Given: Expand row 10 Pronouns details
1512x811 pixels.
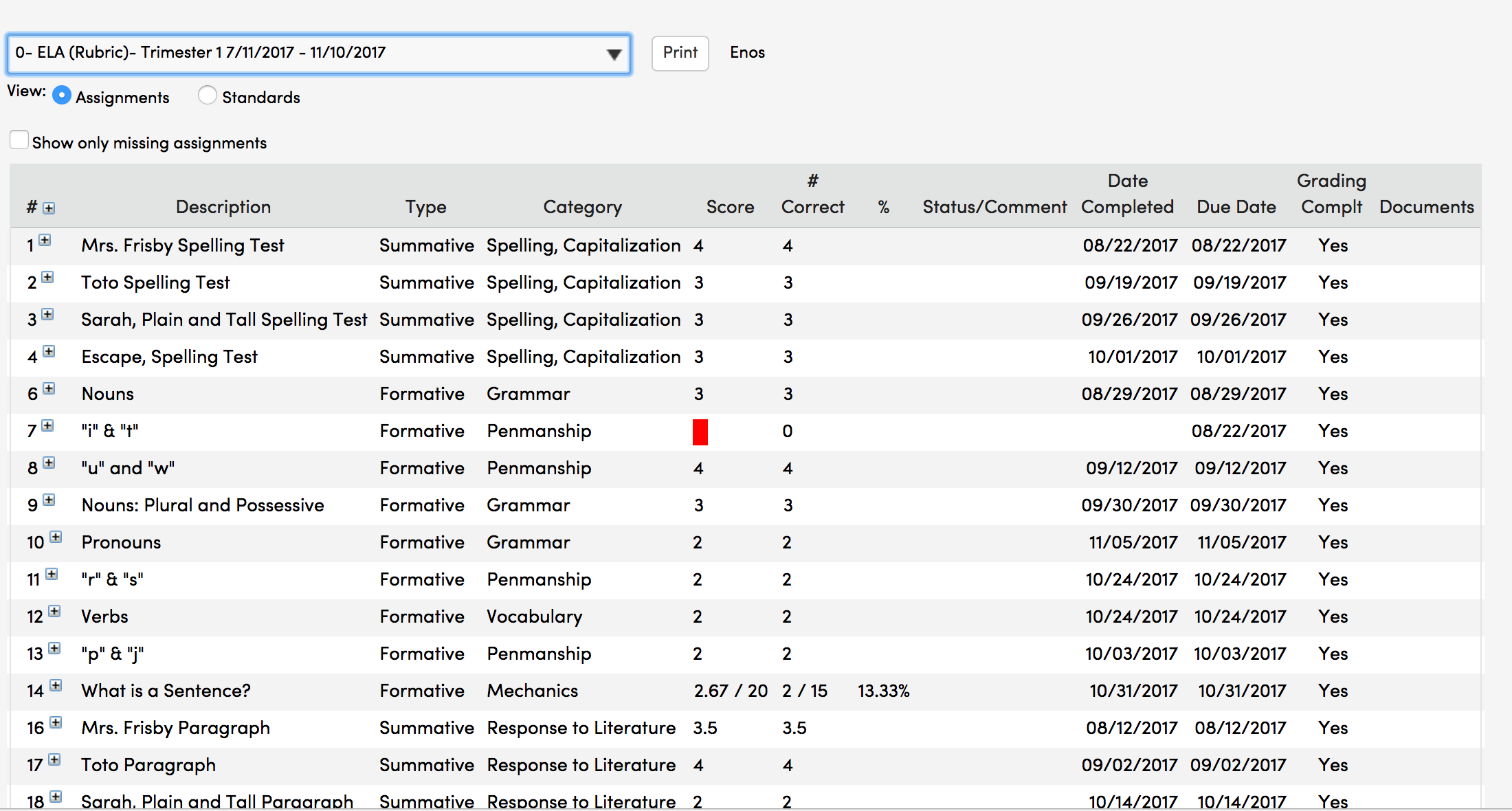Looking at the screenshot, I should pyautogui.click(x=56, y=537).
